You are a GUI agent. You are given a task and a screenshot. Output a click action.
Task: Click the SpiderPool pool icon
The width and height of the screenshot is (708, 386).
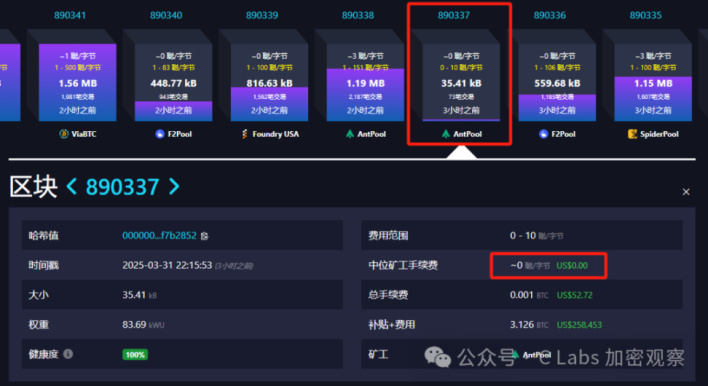[633, 134]
